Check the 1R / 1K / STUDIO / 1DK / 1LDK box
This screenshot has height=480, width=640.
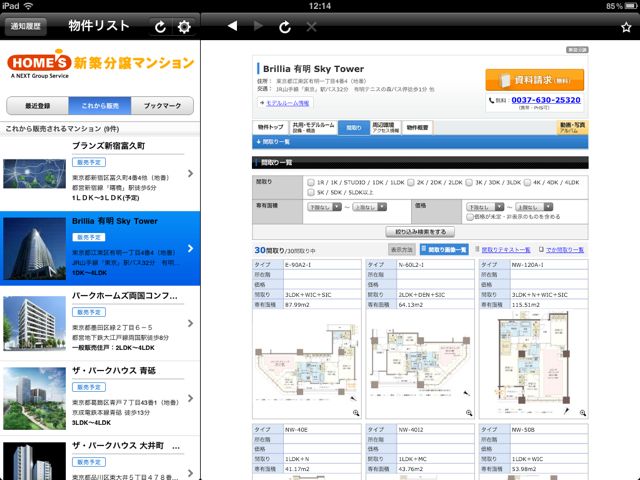(x=311, y=182)
